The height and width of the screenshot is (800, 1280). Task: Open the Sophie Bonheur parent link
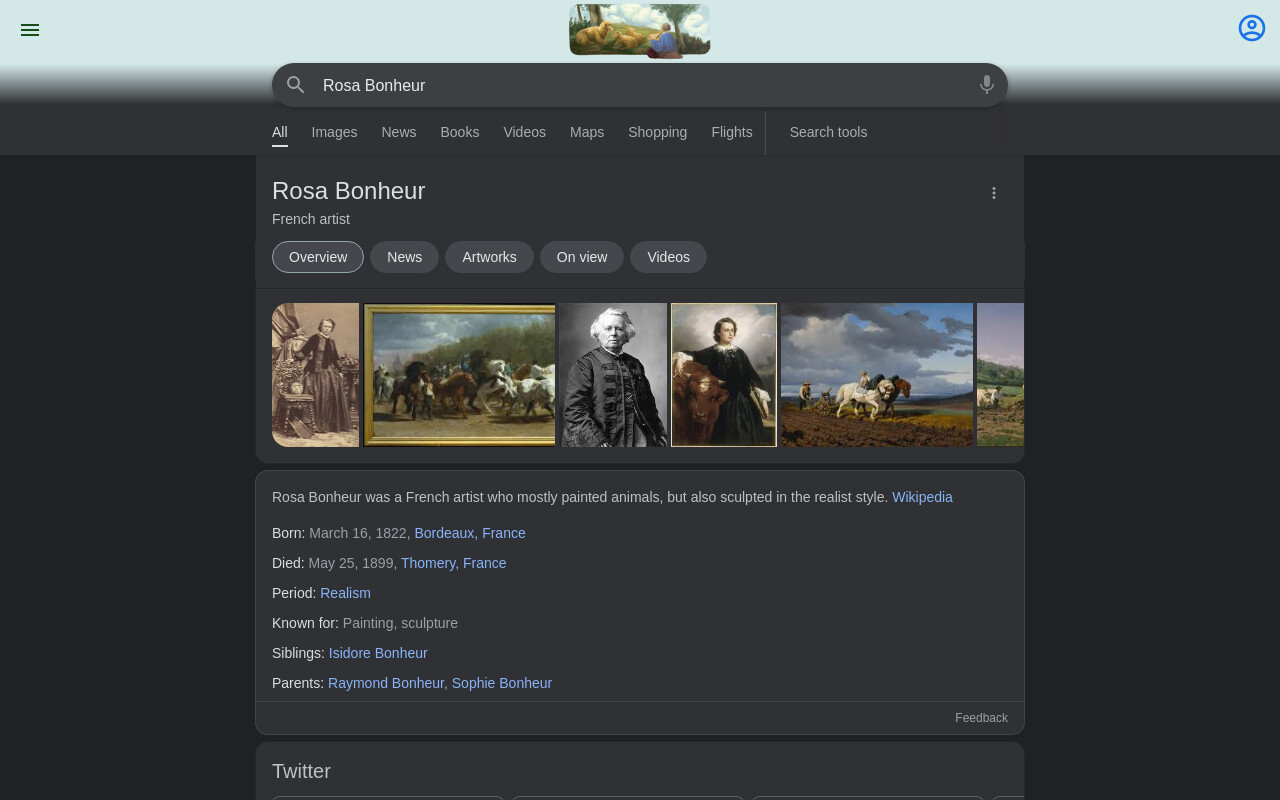point(502,683)
